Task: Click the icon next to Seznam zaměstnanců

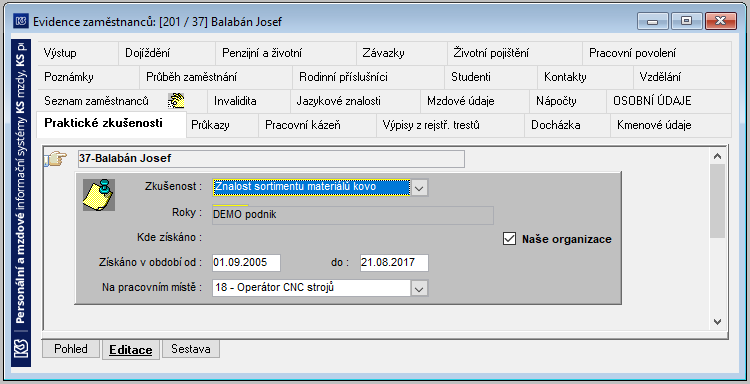Action: [x=176, y=101]
